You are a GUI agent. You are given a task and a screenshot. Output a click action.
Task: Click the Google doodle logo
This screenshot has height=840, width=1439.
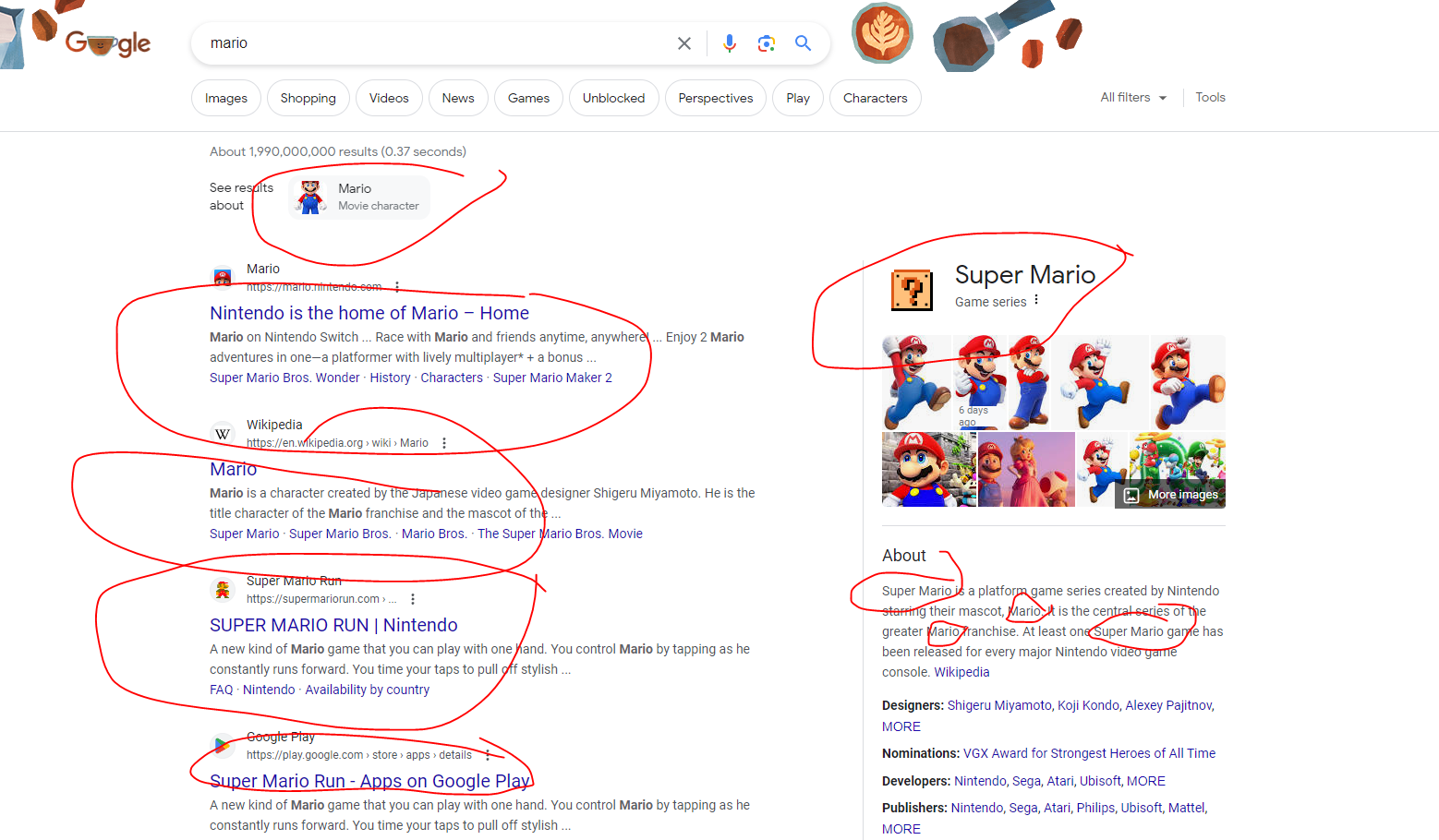tap(108, 42)
